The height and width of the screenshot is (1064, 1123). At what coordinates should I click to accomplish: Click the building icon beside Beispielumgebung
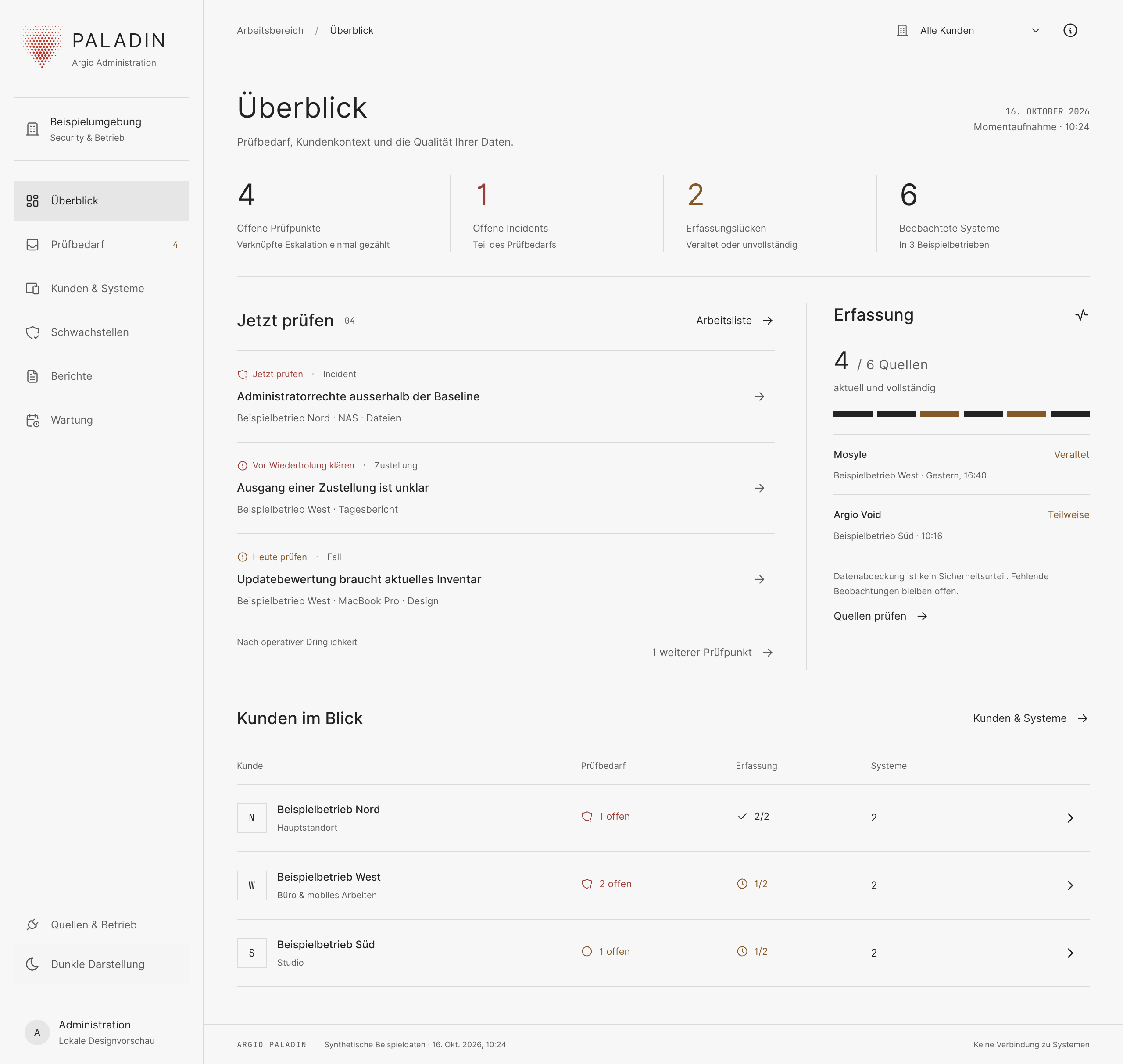pyautogui.click(x=32, y=129)
